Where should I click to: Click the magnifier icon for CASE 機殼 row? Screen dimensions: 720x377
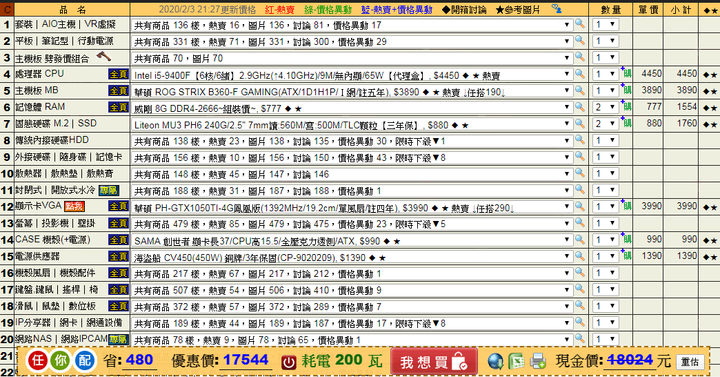coord(580,239)
